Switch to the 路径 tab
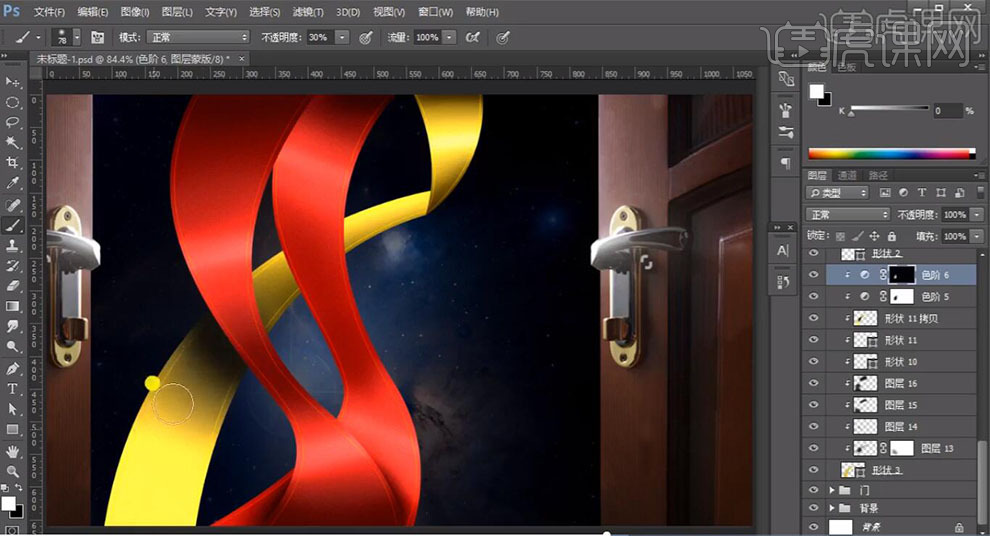Screen dimensions: 990x536 pos(878,175)
